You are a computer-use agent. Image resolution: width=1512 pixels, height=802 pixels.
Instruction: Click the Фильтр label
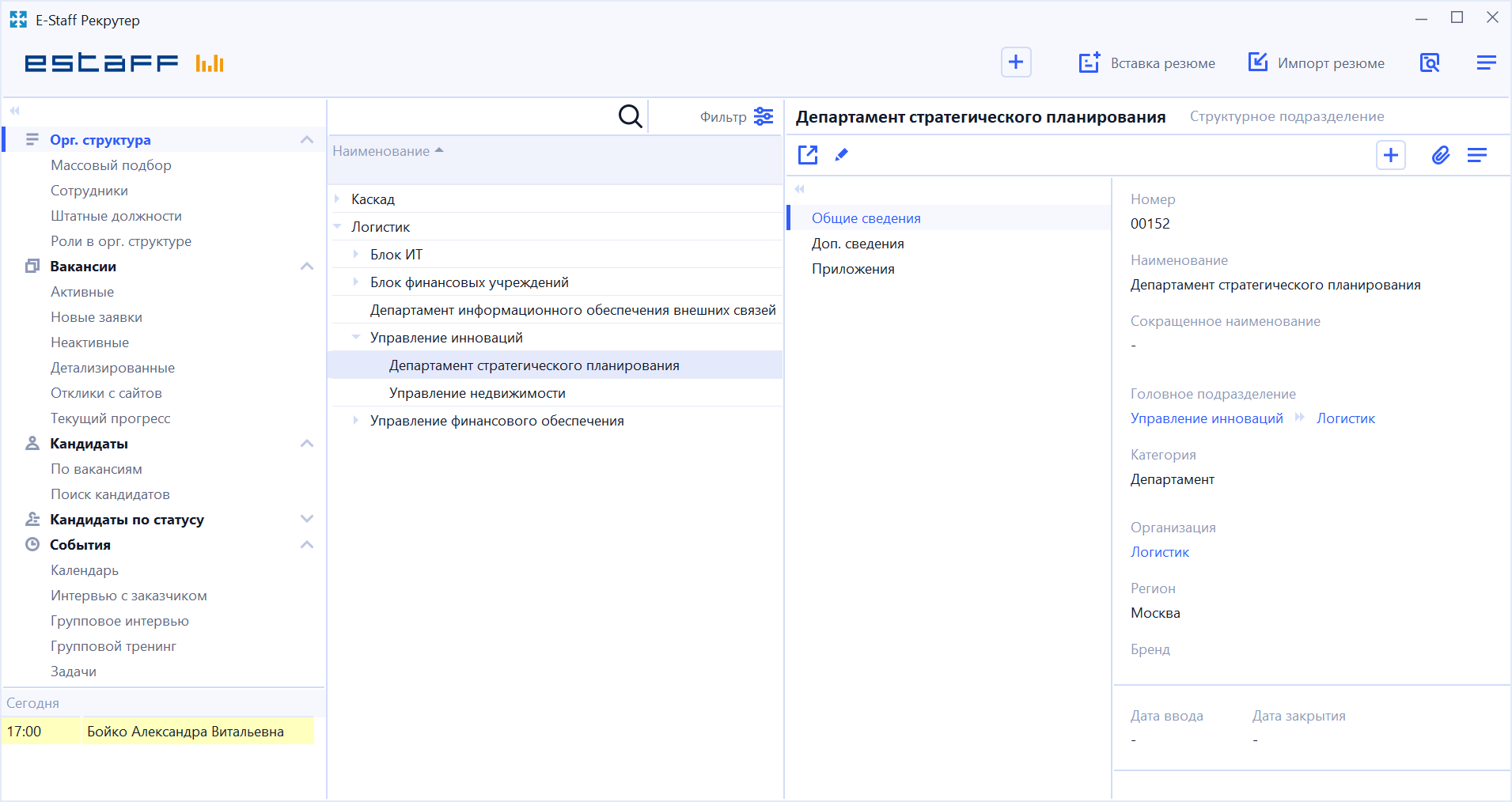click(x=723, y=117)
